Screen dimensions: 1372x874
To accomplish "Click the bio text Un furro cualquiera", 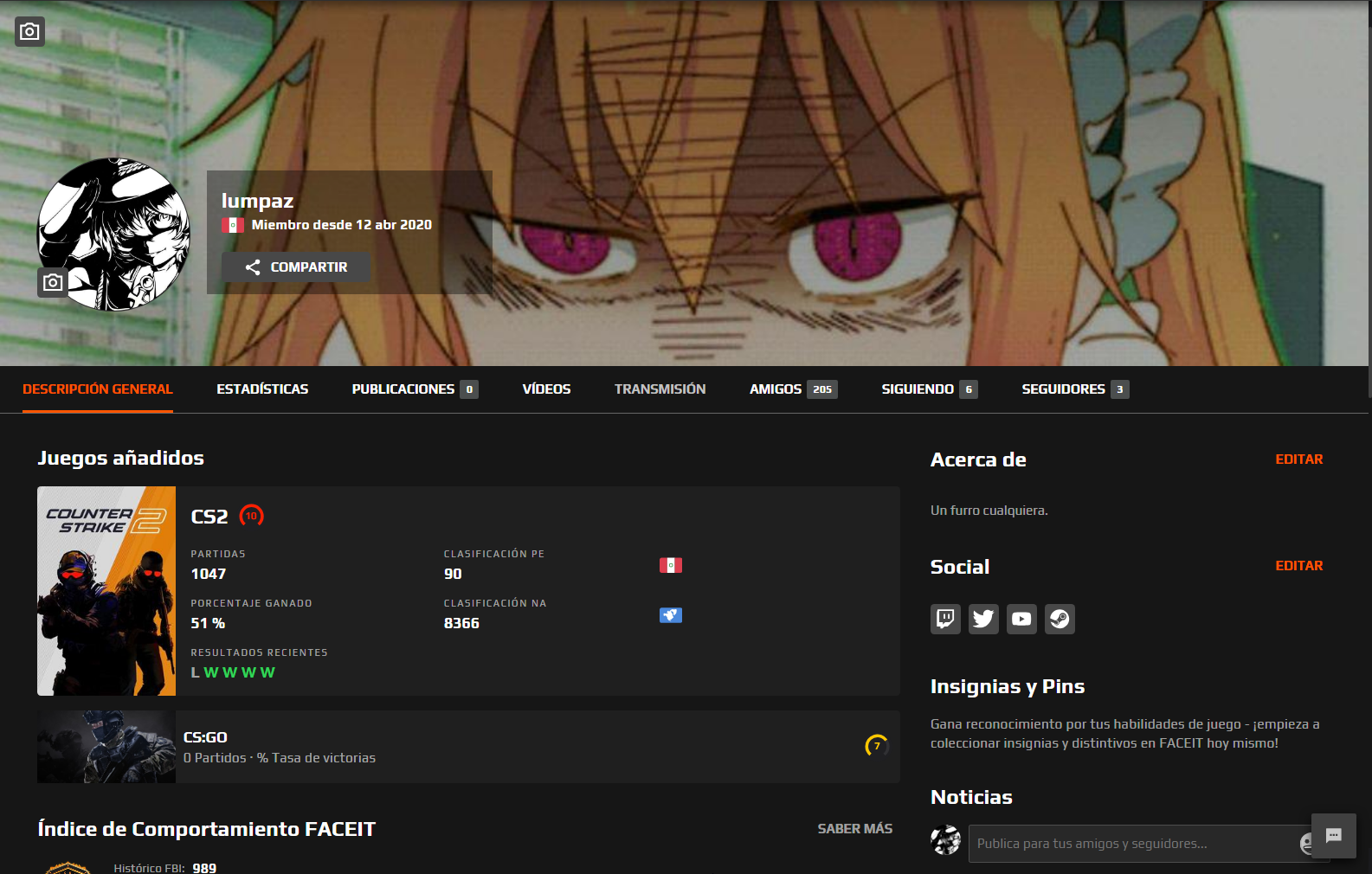I will [989, 511].
